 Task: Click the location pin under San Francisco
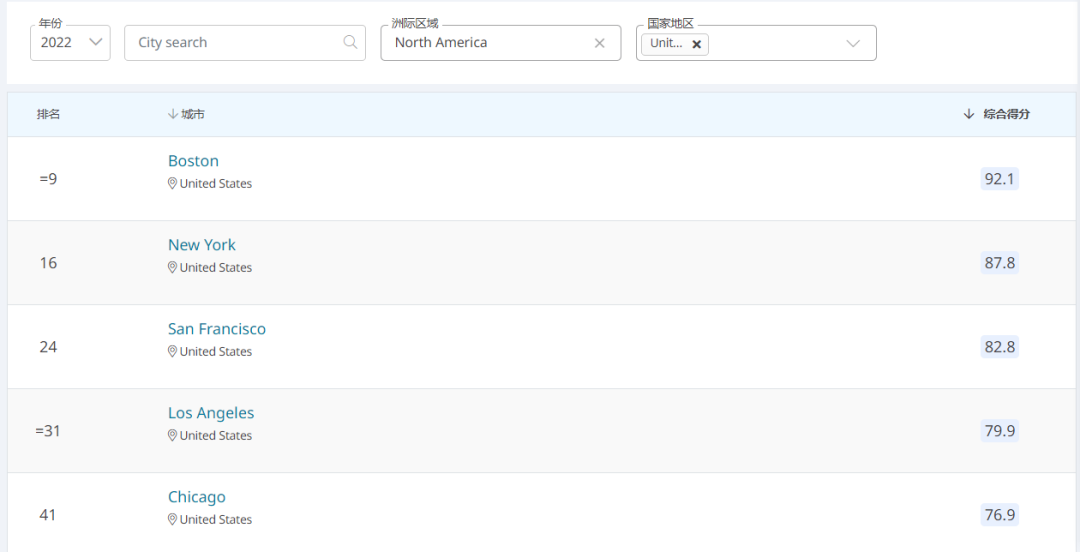(x=172, y=351)
